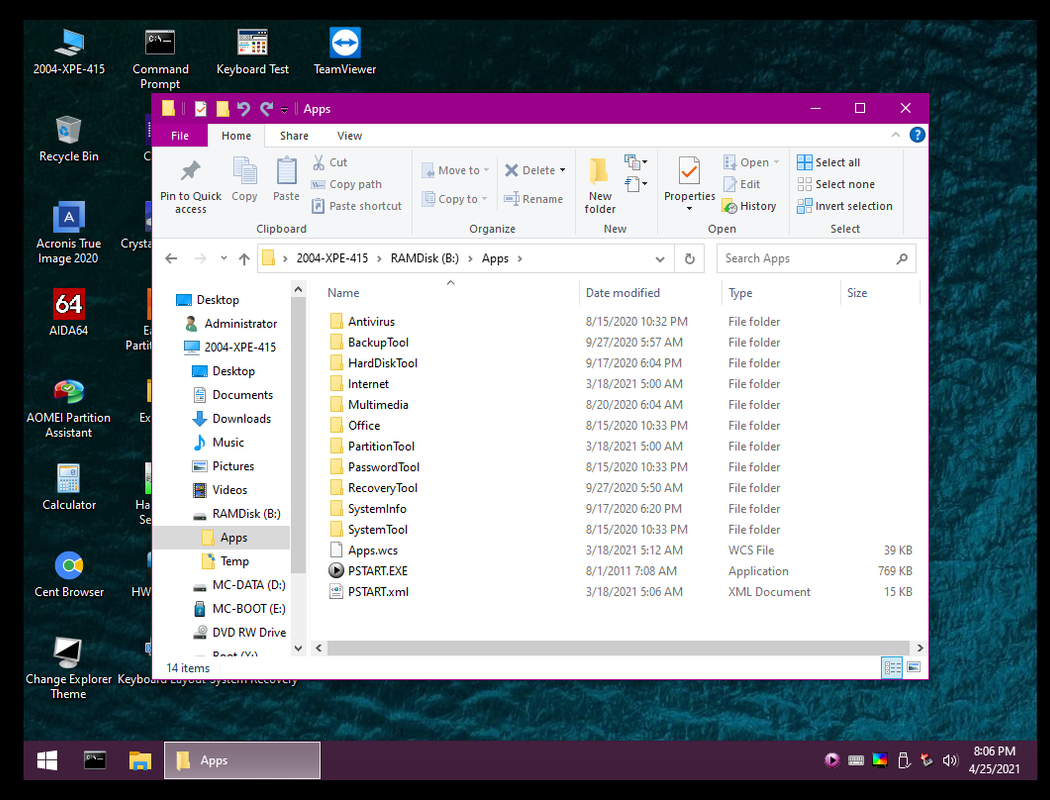1050x800 pixels.
Task: Expand the address bar history dropdown
Action: [x=660, y=259]
